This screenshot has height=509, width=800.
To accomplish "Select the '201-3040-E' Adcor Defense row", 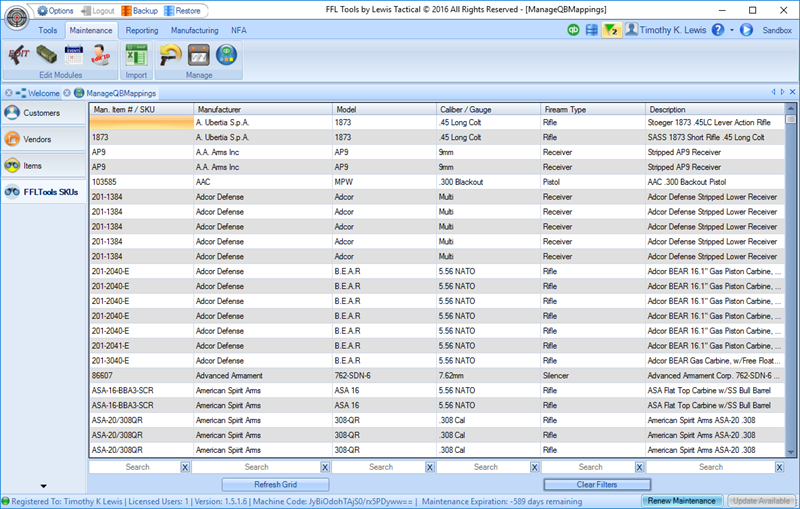I will (437, 361).
